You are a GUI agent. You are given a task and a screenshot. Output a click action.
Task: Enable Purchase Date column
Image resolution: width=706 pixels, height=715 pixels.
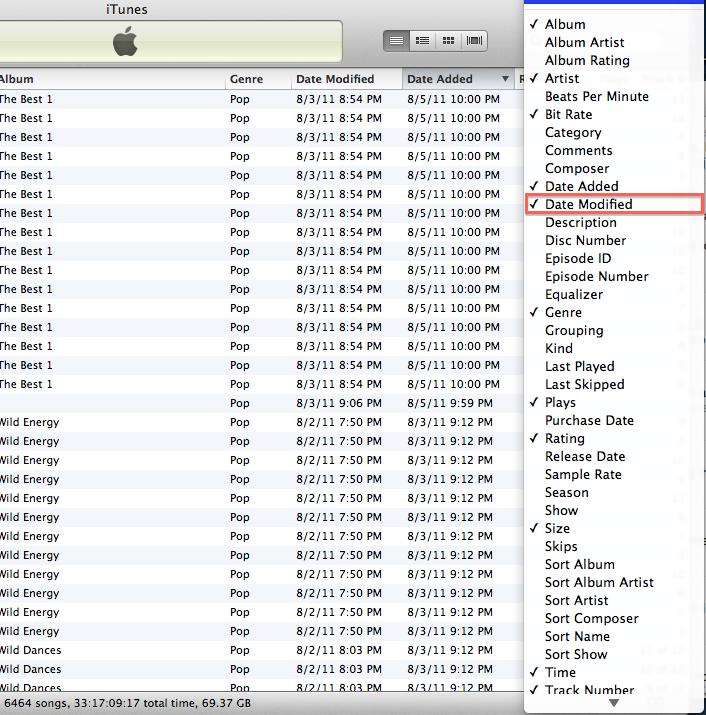(x=613, y=420)
